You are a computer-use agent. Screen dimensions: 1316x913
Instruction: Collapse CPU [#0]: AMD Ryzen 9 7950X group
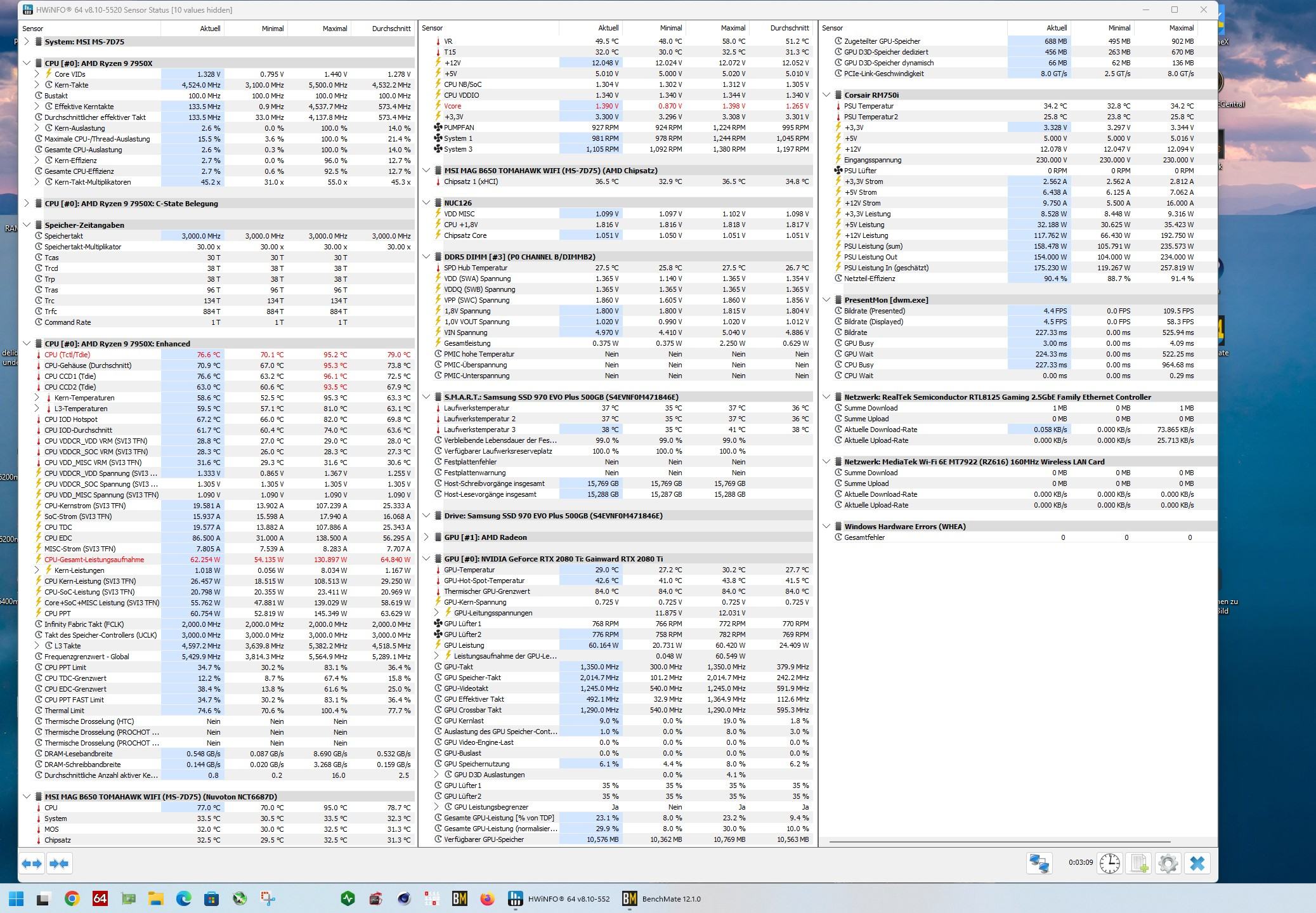click(x=26, y=63)
